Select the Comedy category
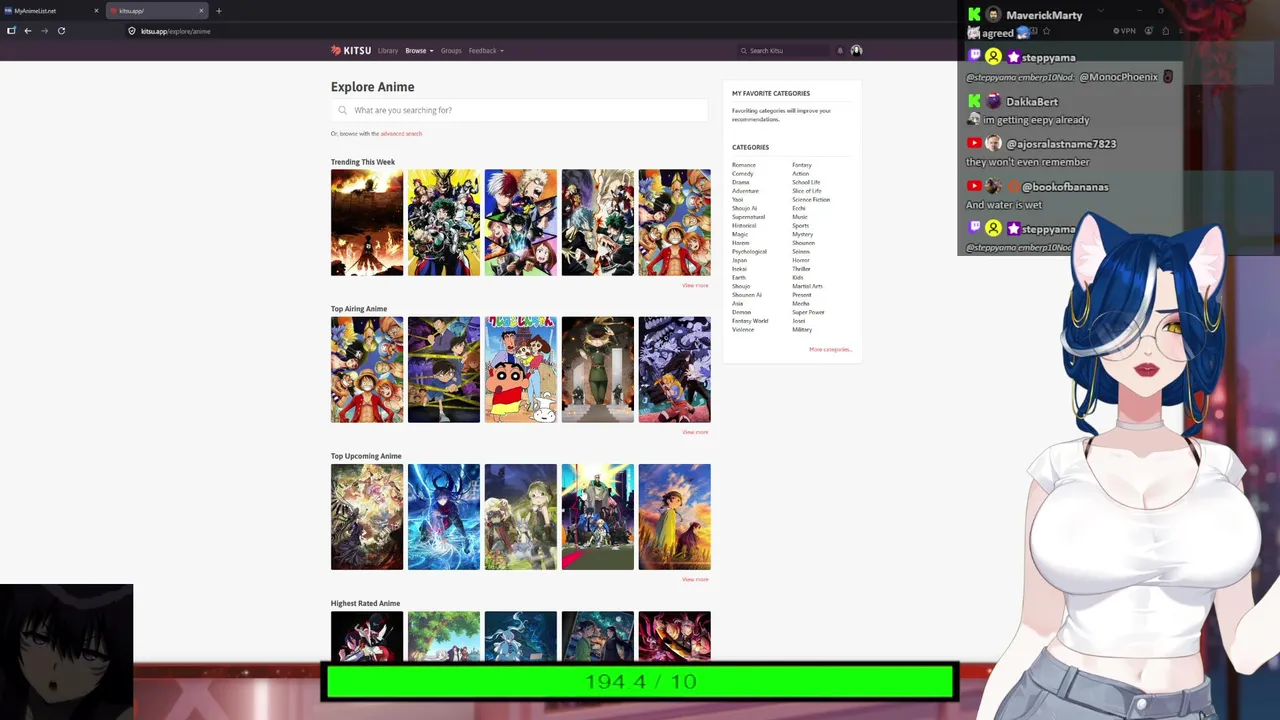 click(742, 174)
